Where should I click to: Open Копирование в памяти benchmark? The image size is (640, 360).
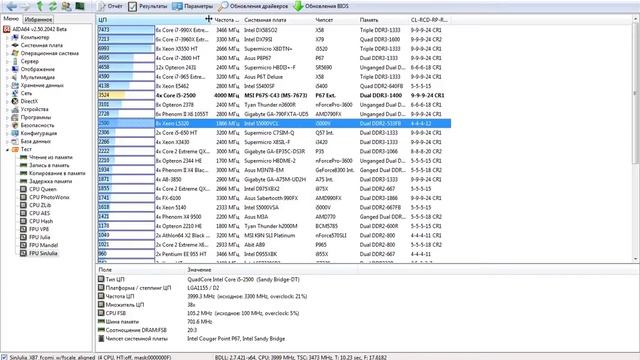coord(53,173)
